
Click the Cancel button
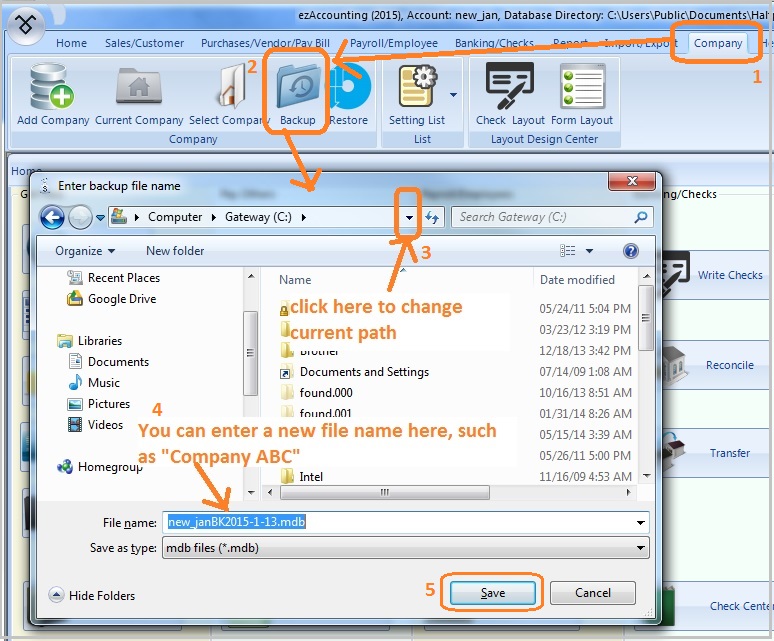[593, 592]
